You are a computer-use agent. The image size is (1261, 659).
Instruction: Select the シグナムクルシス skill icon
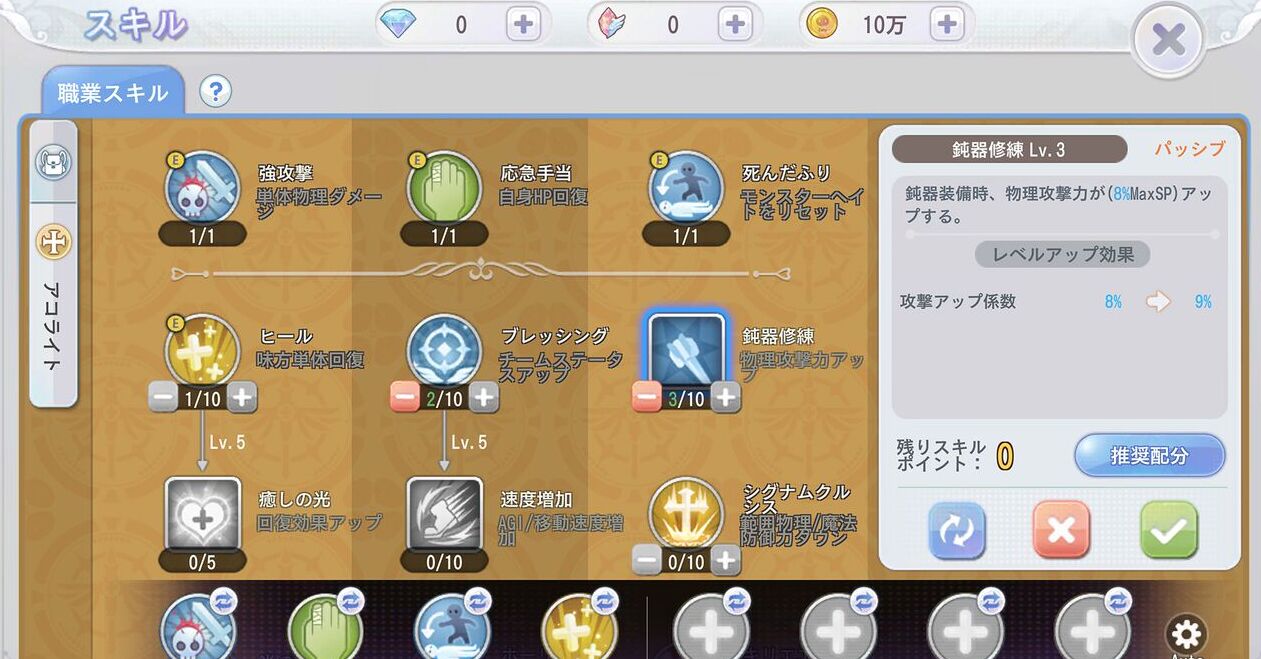pos(686,515)
